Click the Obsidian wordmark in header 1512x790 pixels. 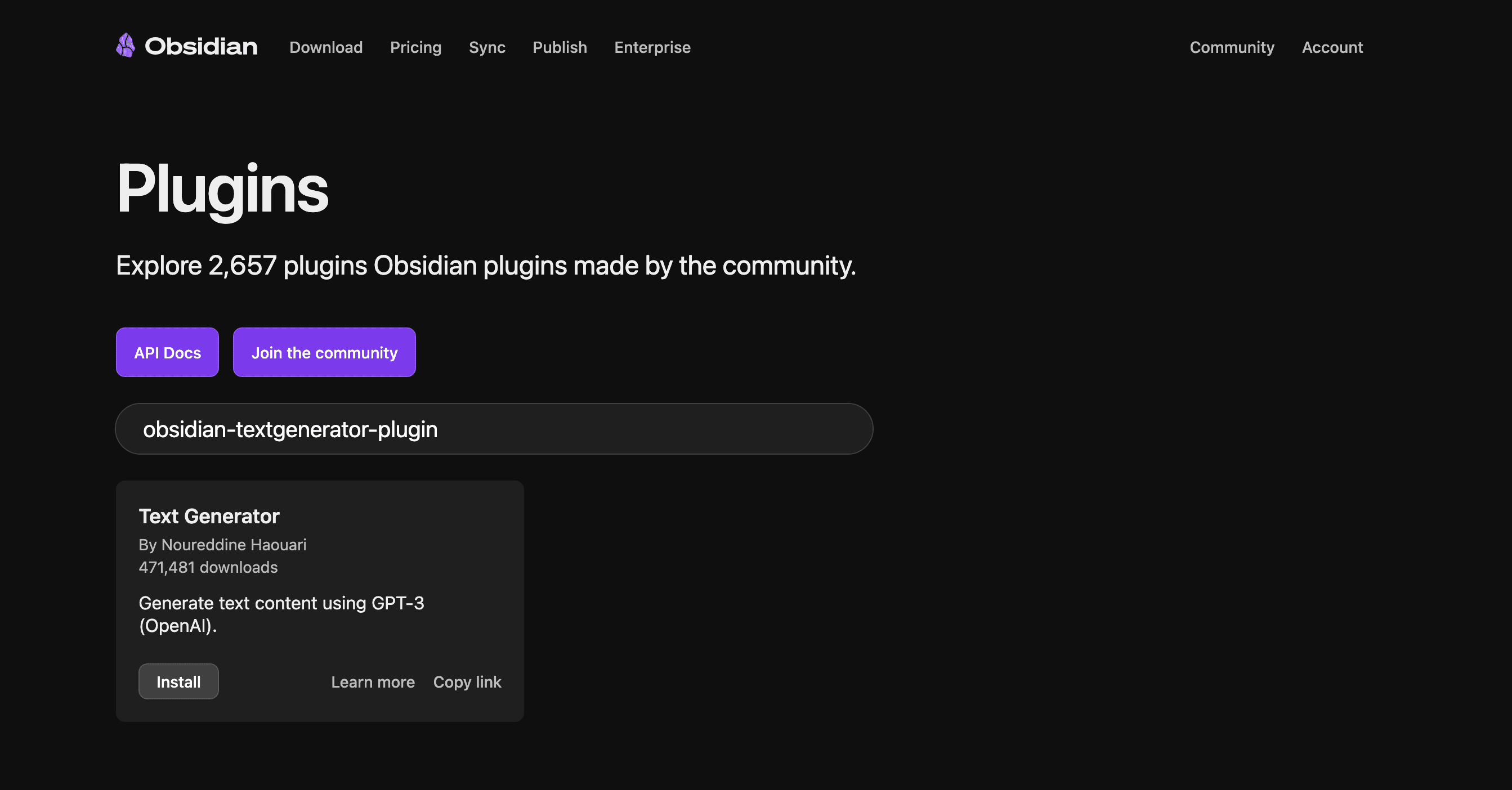pos(201,47)
